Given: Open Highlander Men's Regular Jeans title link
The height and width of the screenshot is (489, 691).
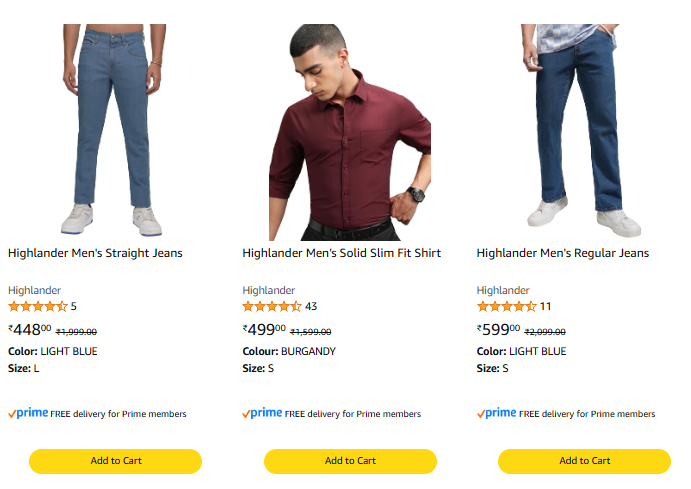Looking at the screenshot, I should (x=562, y=253).
